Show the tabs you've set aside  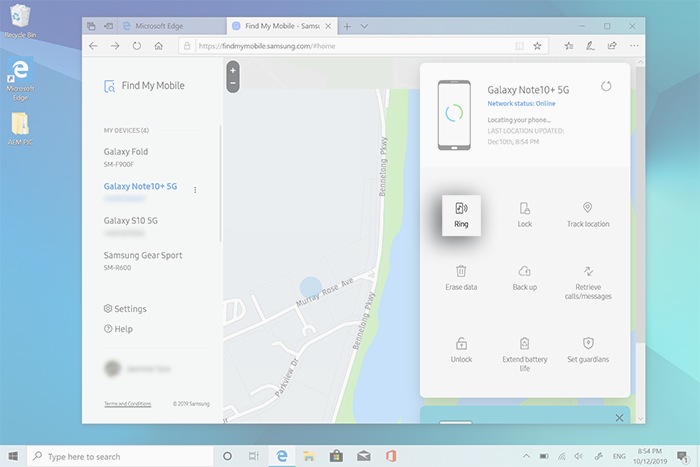pyautogui.click(x=91, y=26)
